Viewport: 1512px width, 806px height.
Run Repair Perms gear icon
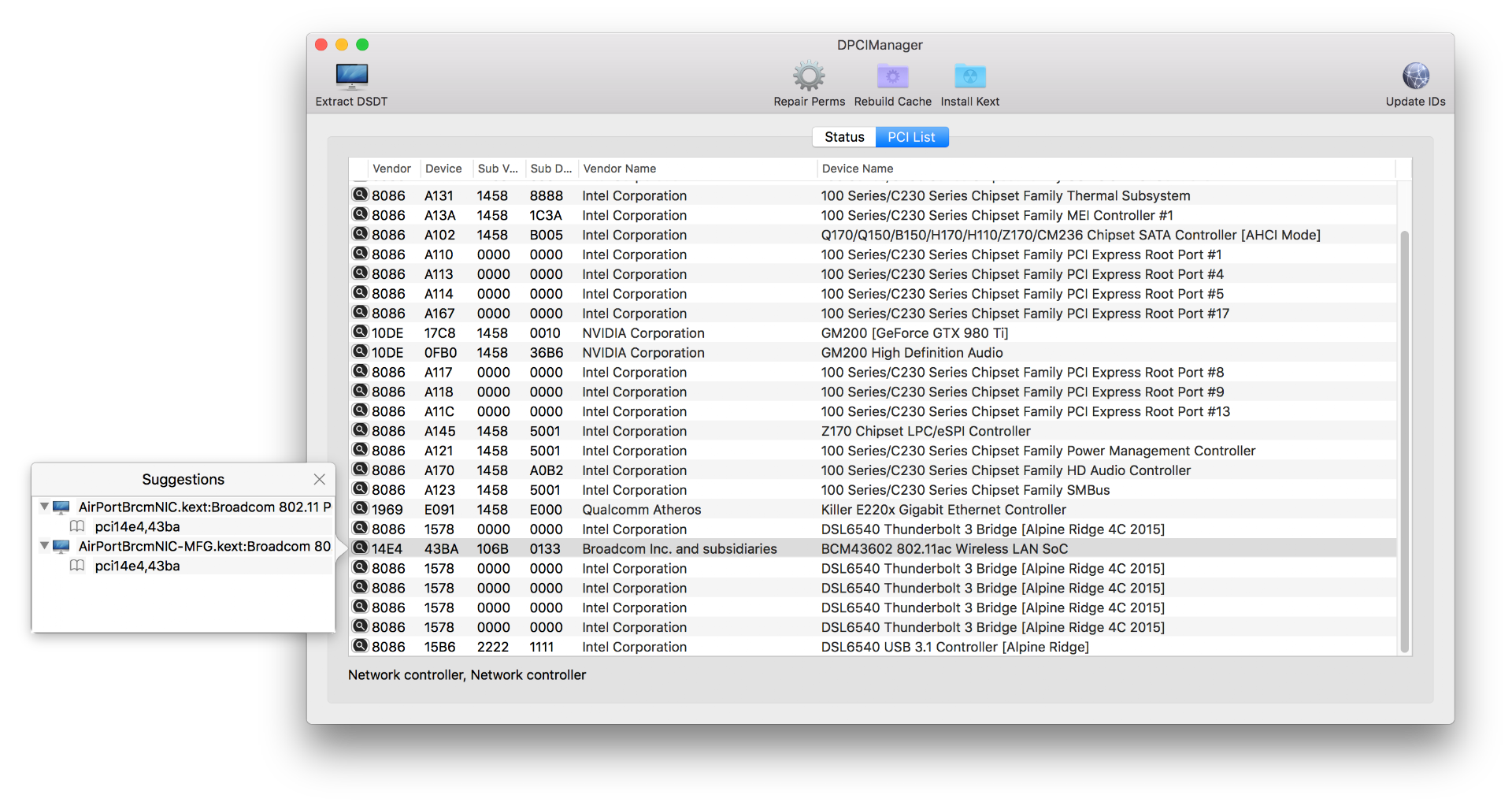click(809, 76)
